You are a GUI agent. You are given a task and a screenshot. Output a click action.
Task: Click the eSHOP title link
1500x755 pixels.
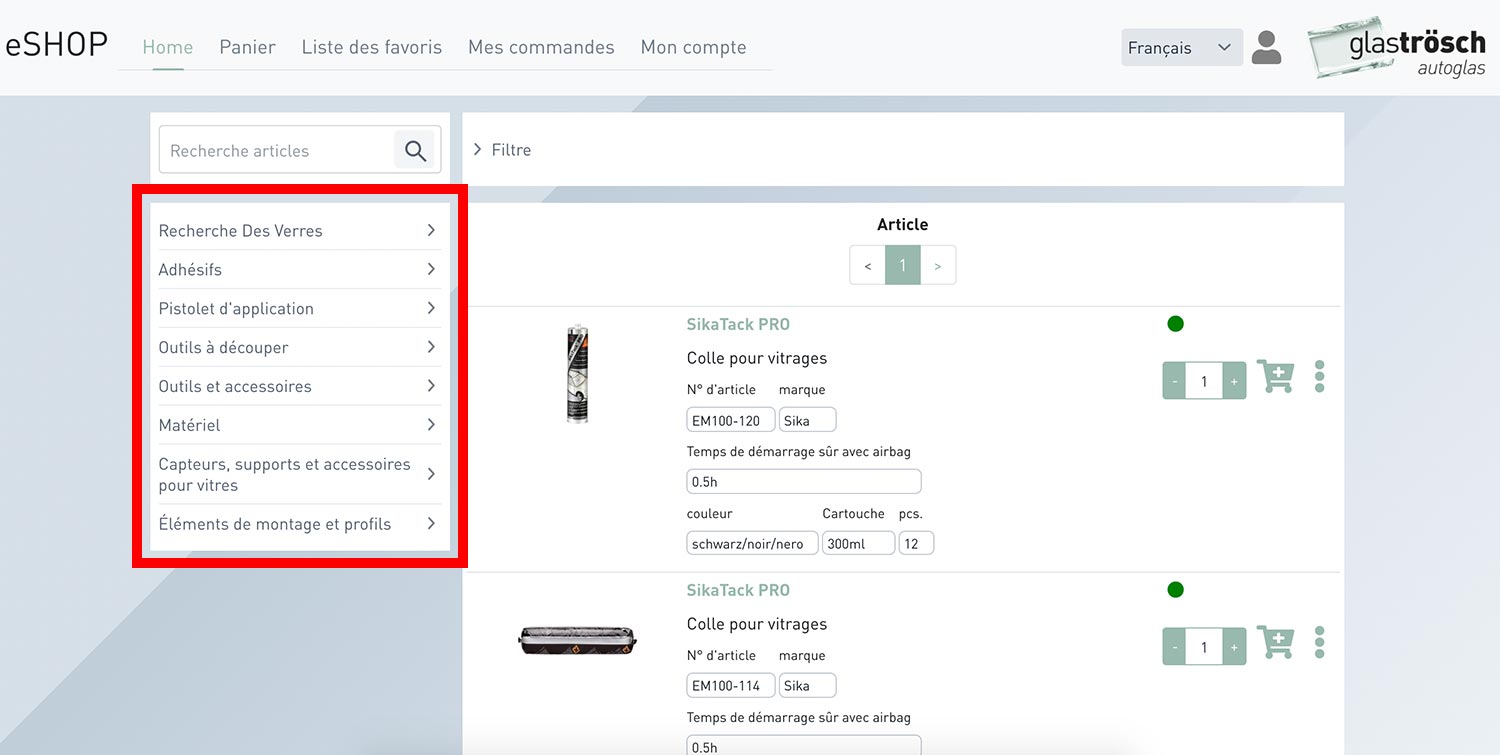(57, 46)
